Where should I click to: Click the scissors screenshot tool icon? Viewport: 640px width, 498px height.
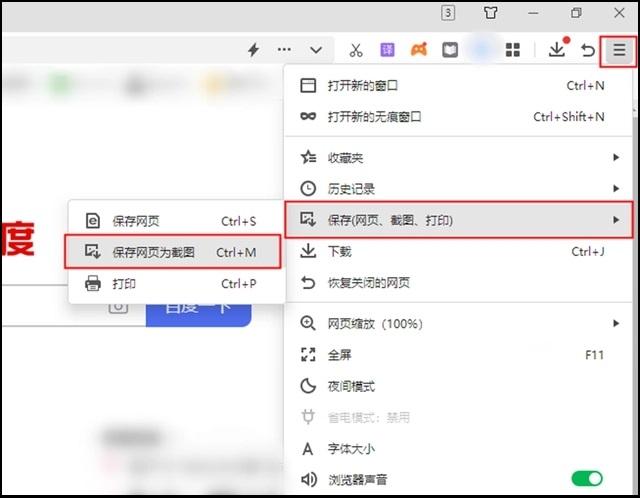(x=356, y=50)
